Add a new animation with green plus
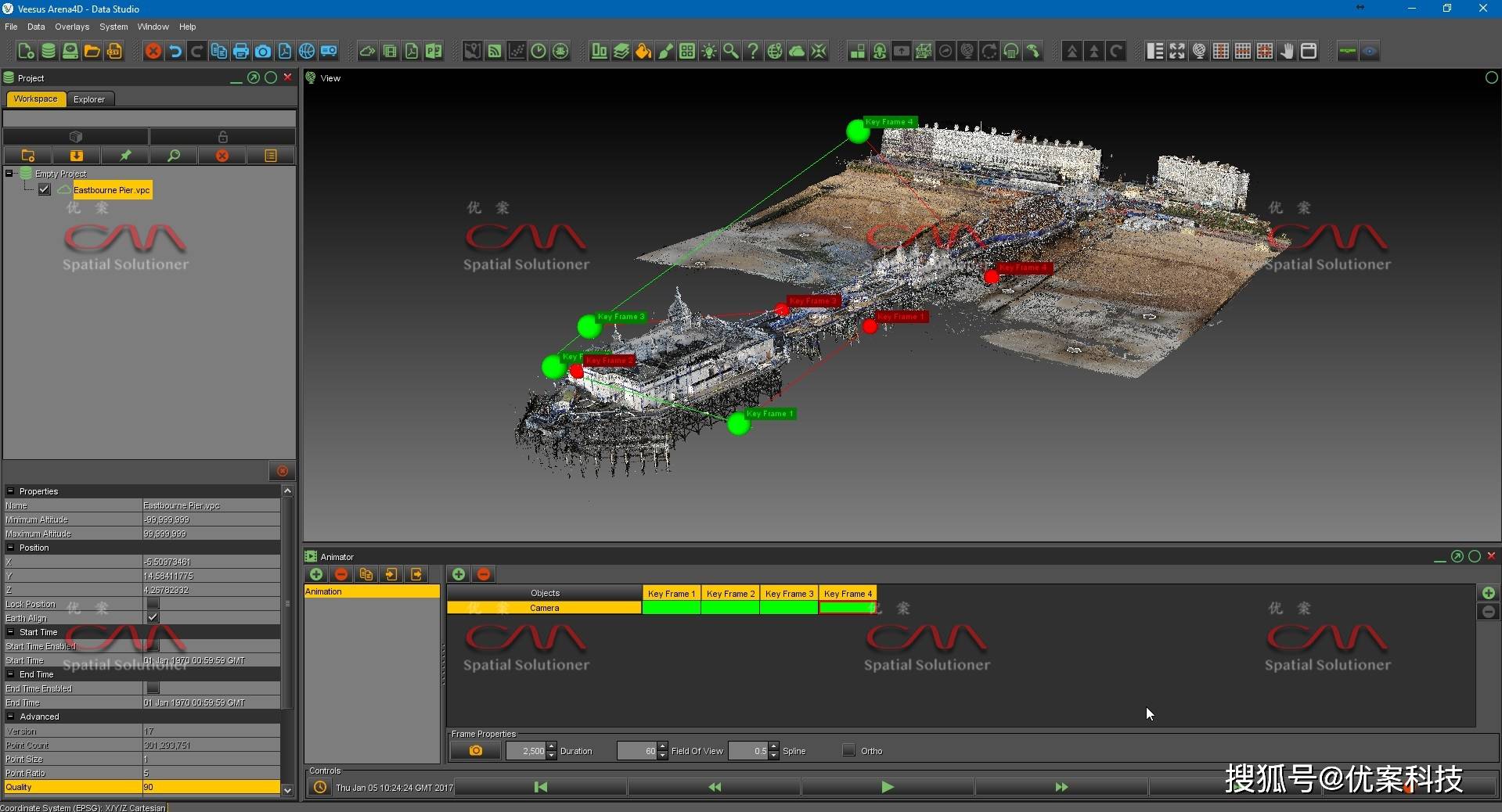The image size is (1502, 812). click(316, 574)
